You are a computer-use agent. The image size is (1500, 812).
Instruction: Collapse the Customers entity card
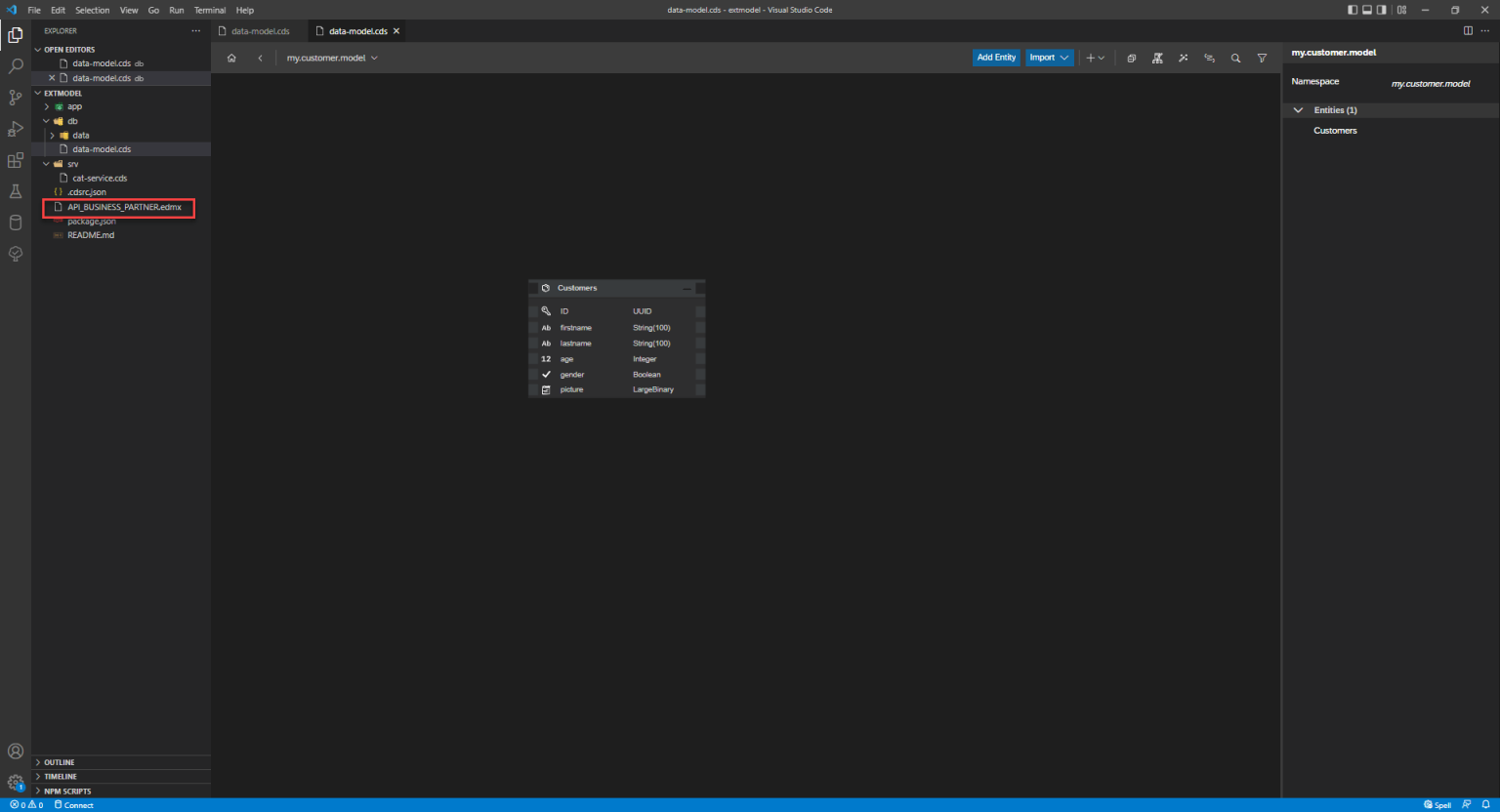tap(687, 288)
